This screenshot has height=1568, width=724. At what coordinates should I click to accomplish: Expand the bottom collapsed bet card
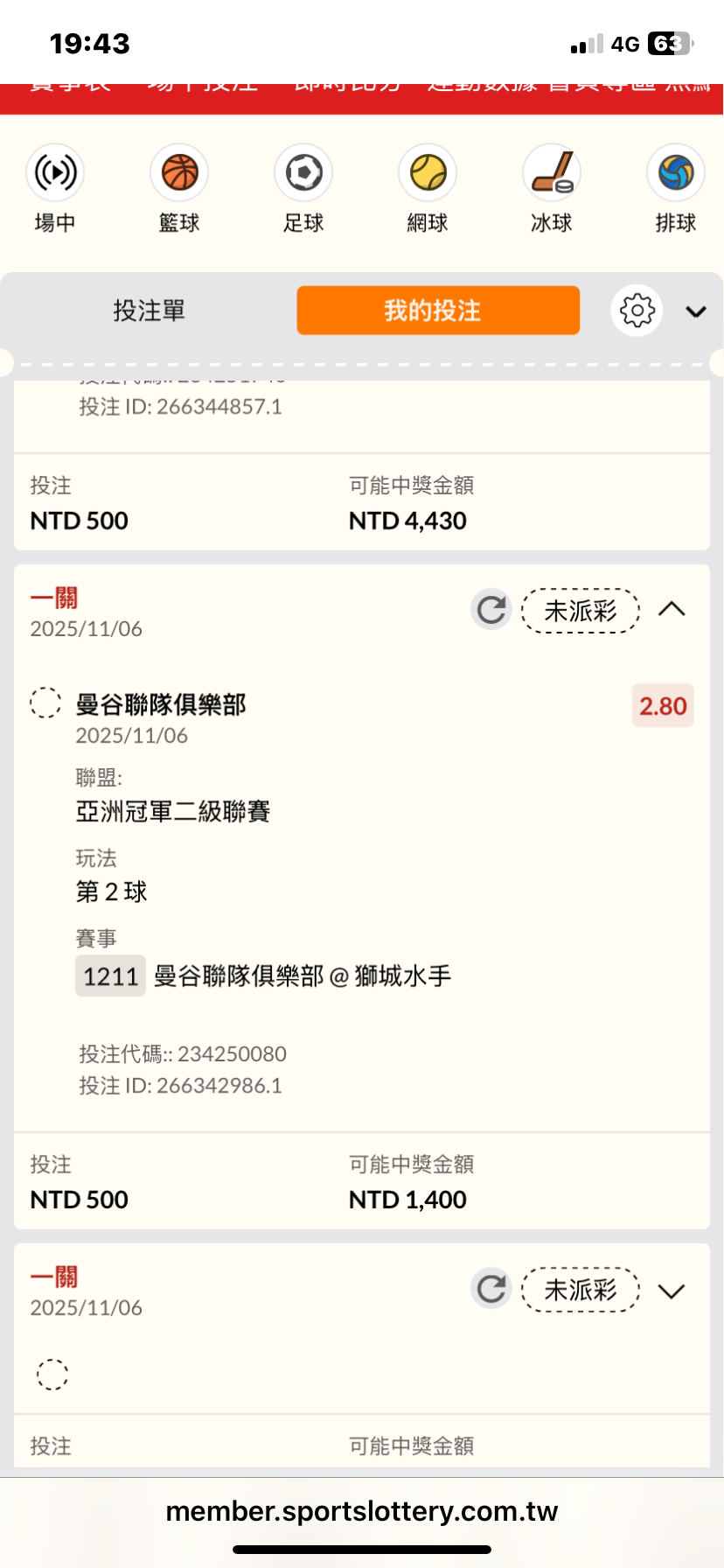tap(672, 1291)
